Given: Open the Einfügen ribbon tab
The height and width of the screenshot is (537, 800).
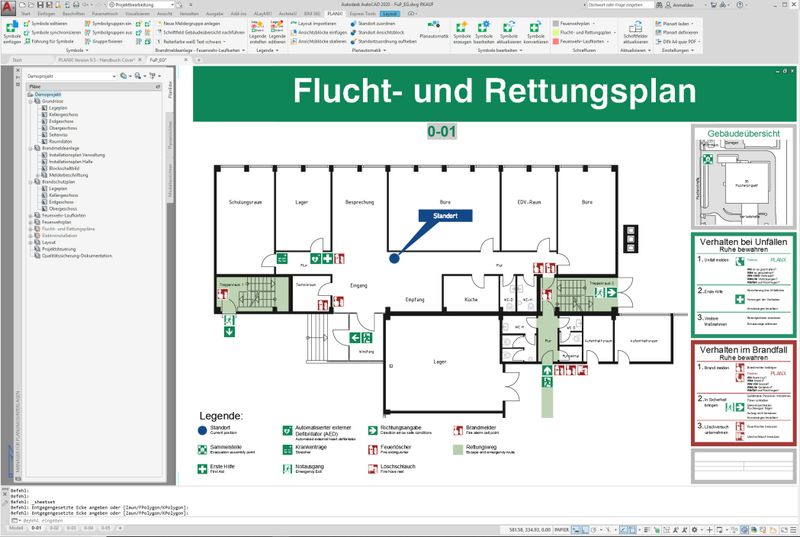Looking at the screenshot, I should [46, 14].
